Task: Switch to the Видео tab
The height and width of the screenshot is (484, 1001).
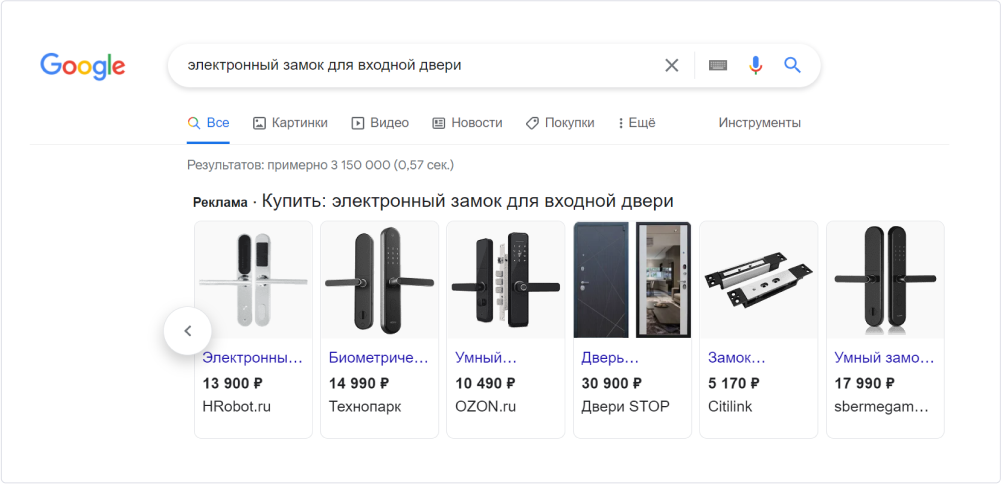Action: coord(380,123)
